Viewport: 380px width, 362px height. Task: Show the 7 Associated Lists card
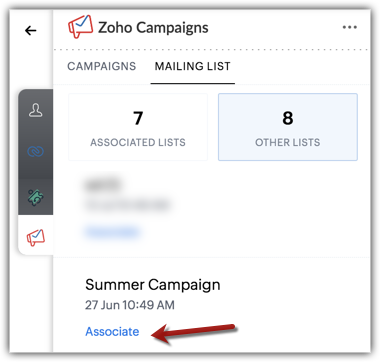point(138,127)
